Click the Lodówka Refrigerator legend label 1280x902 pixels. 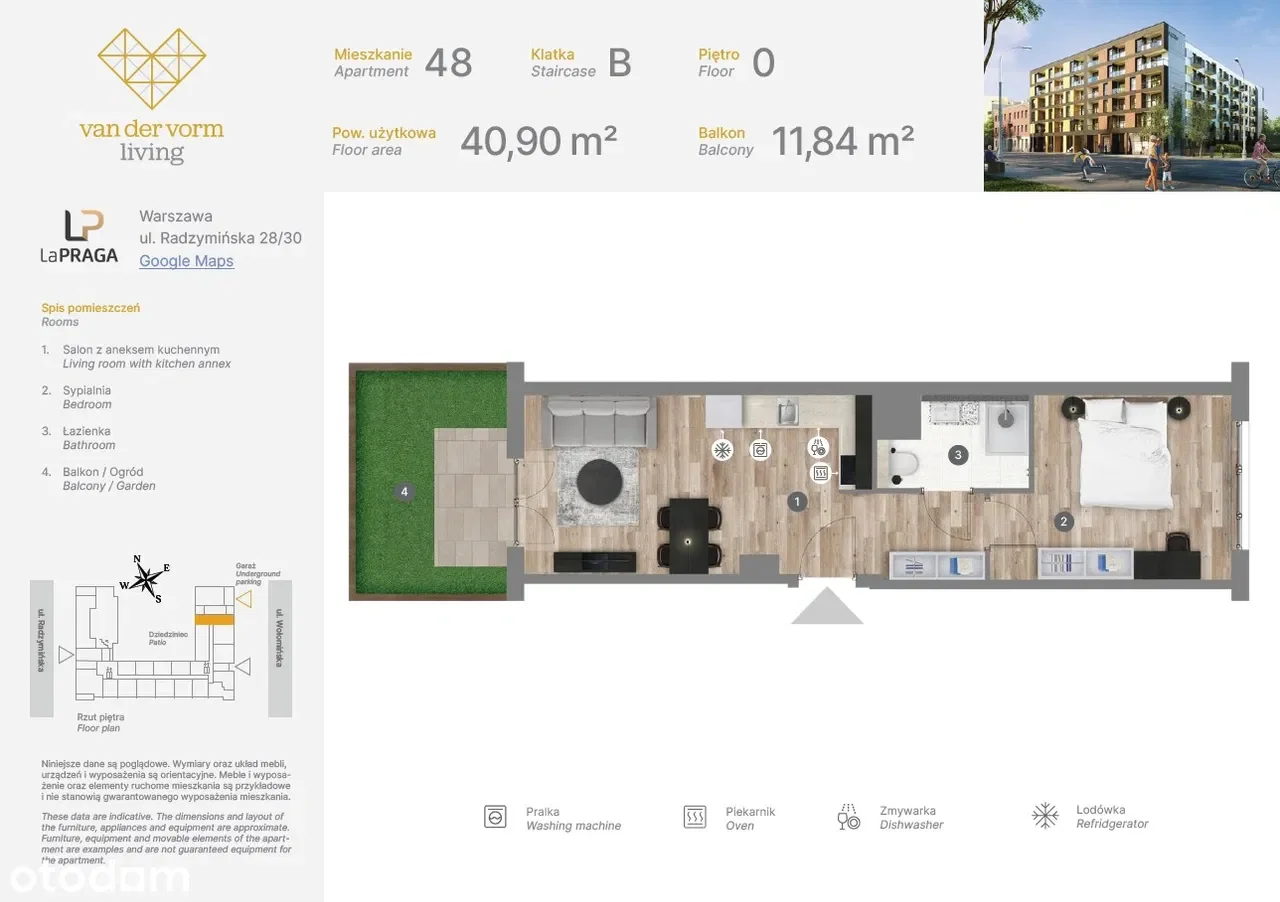point(1112,817)
